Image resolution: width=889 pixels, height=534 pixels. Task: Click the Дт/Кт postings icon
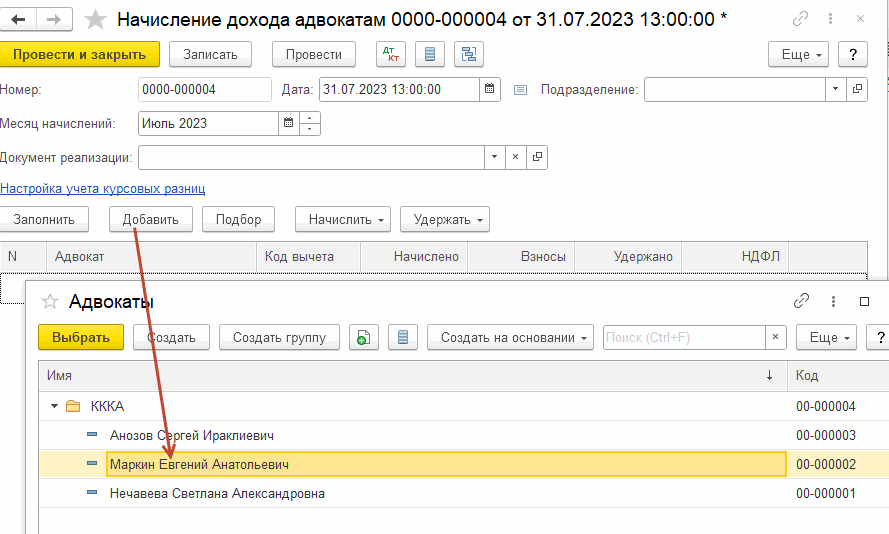pos(391,55)
